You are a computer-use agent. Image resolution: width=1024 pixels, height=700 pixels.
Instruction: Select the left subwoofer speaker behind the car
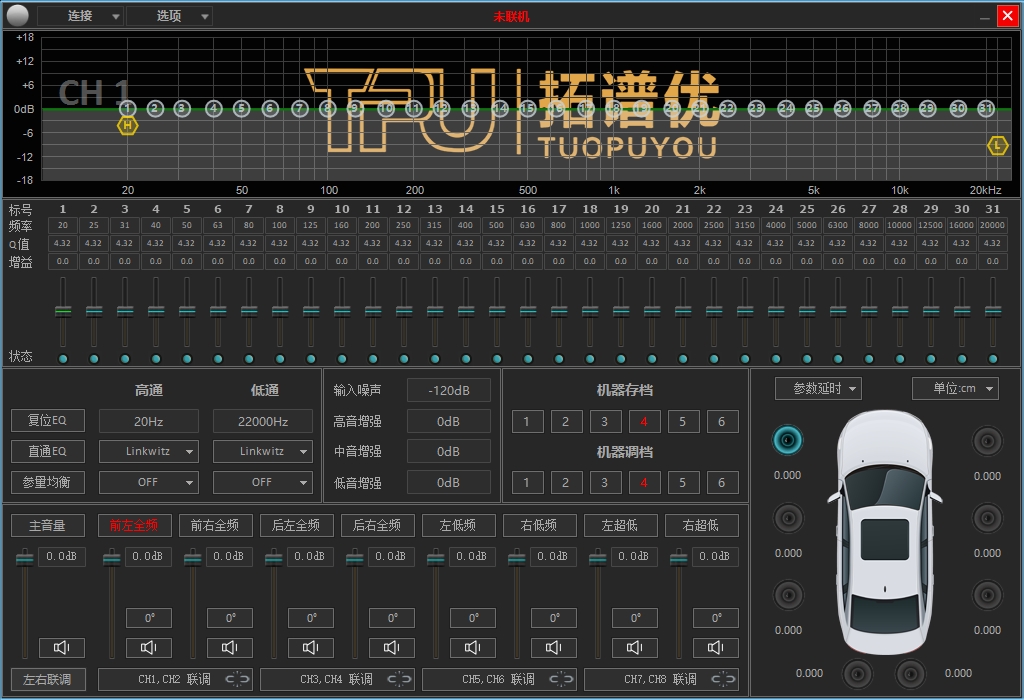(857, 673)
